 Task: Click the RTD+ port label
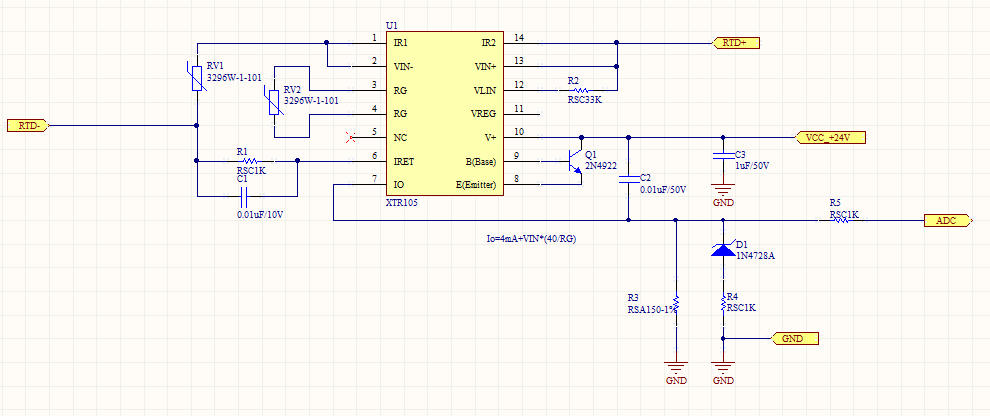[736, 43]
